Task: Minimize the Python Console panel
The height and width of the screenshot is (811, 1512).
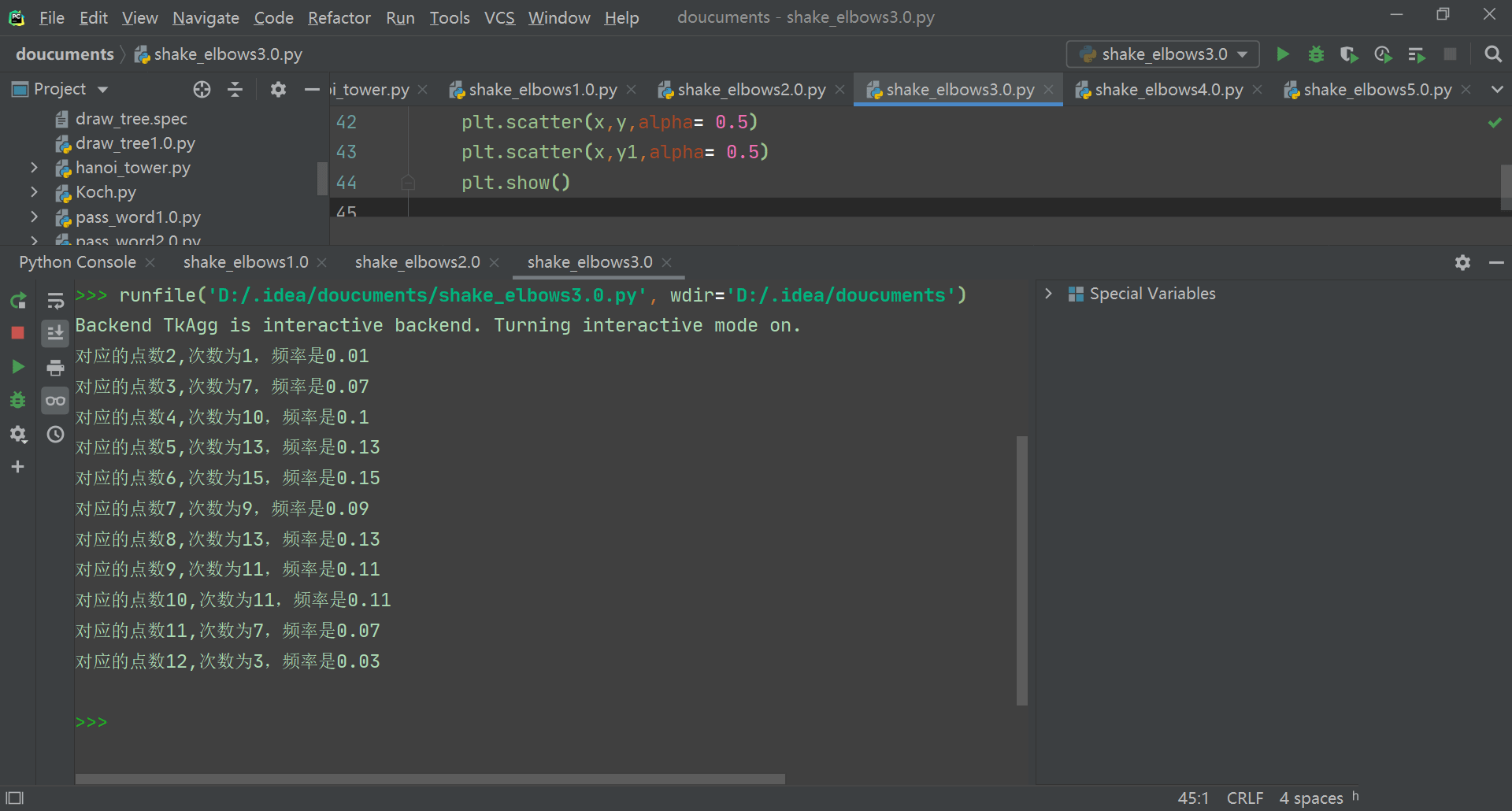Action: 1496,262
